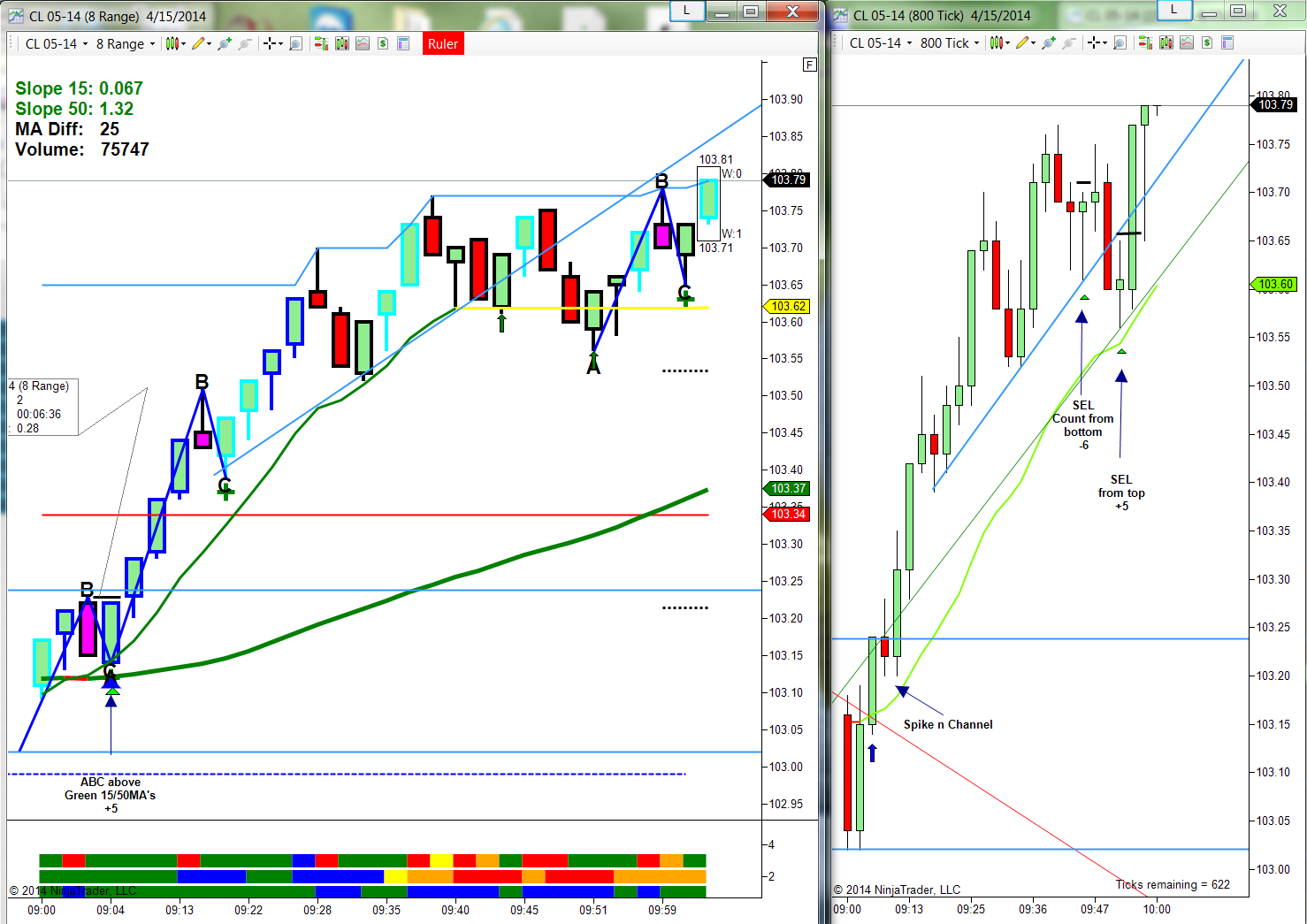The image size is (1307, 924).
Task: Open Data Series icon in 800 Tick window
Action: click(1166, 42)
